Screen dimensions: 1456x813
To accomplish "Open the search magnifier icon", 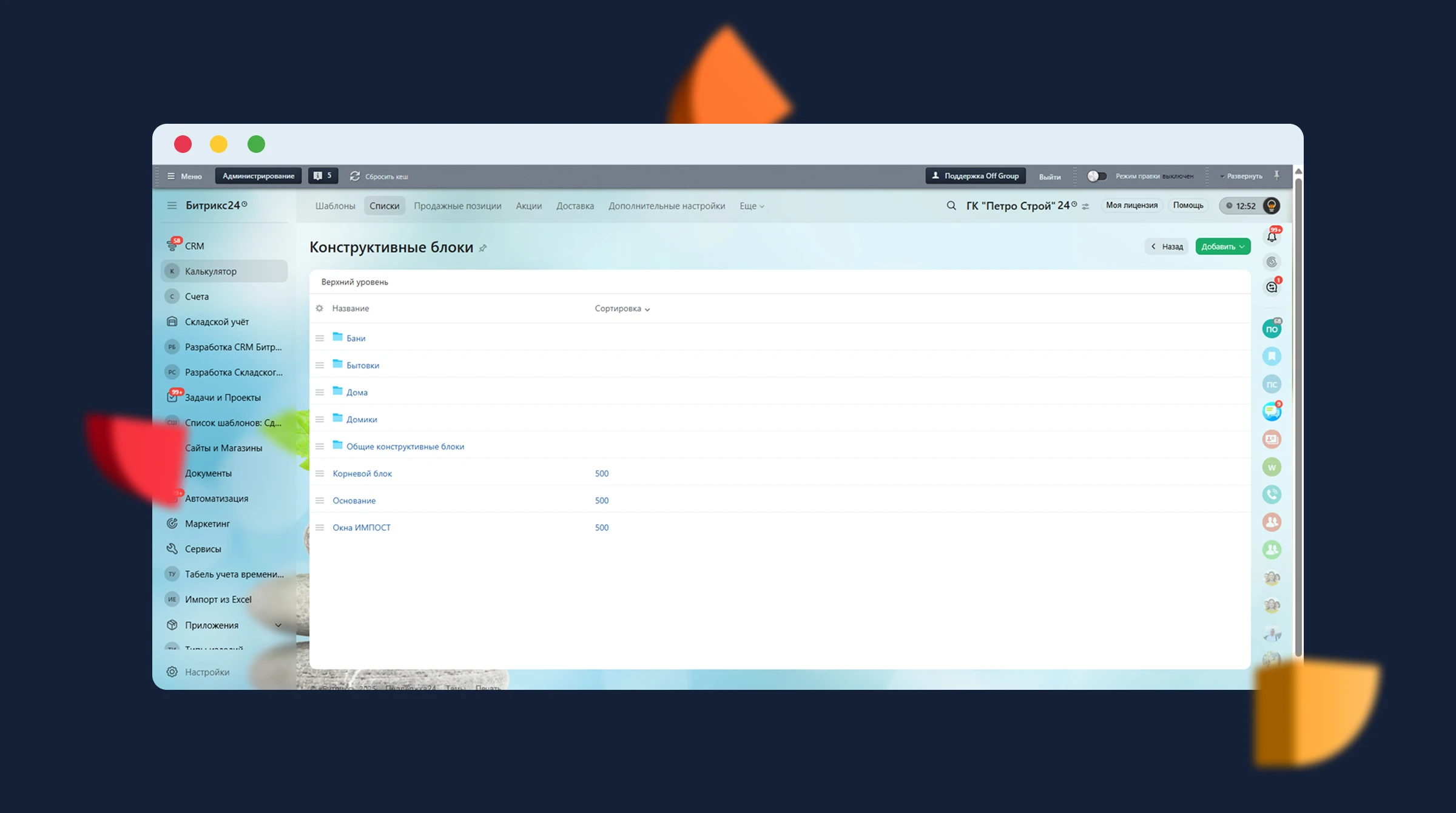I will point(951,206).
